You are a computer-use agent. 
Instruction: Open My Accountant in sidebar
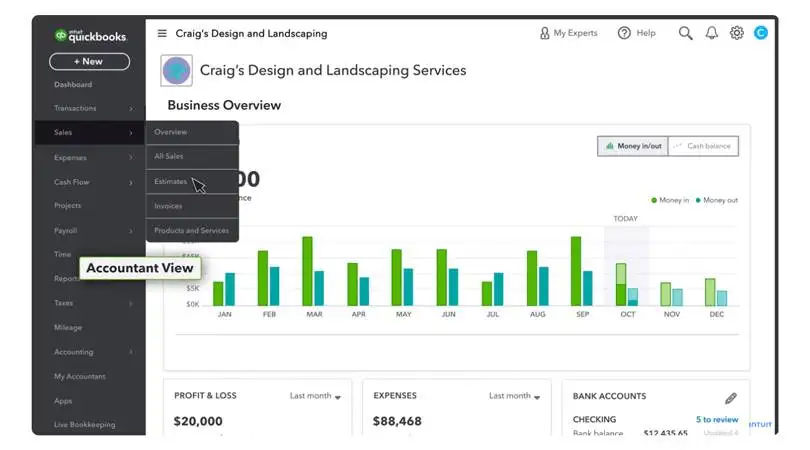tap(80, 377)
